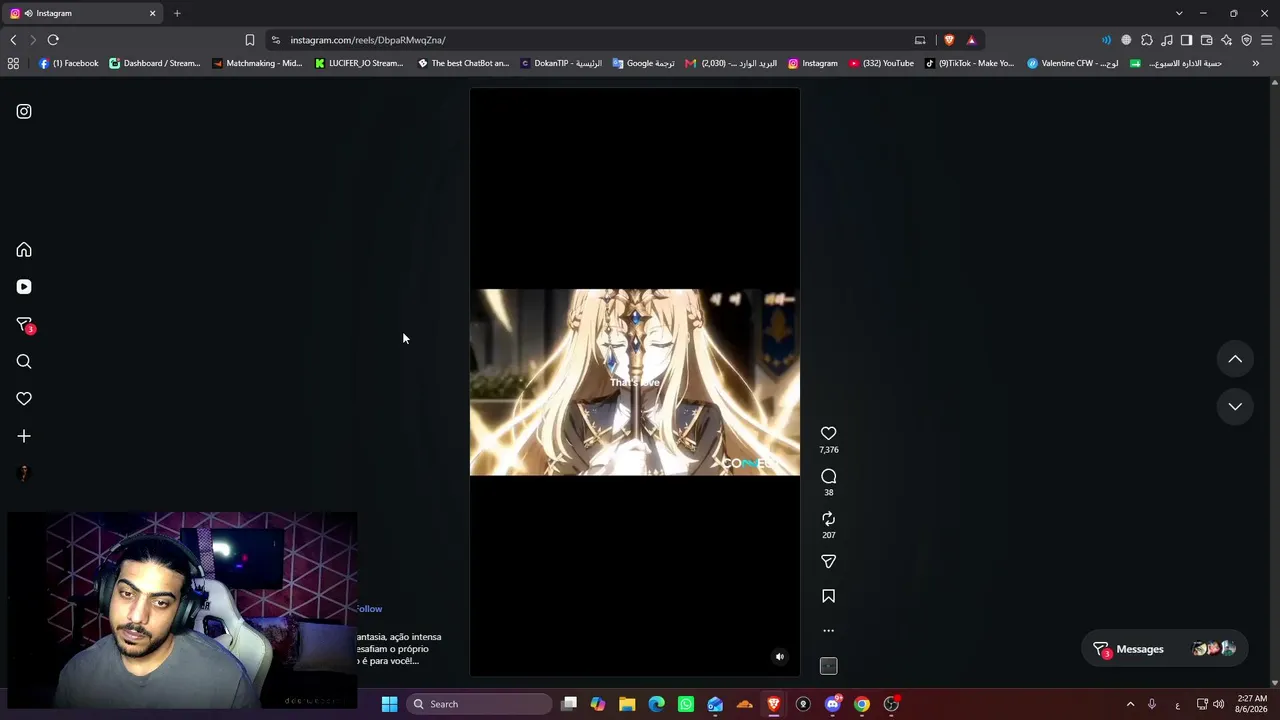Open Brave Wallet
Image resolution: width=1280 pixels, height=720 pixels.
point(1206,40)
